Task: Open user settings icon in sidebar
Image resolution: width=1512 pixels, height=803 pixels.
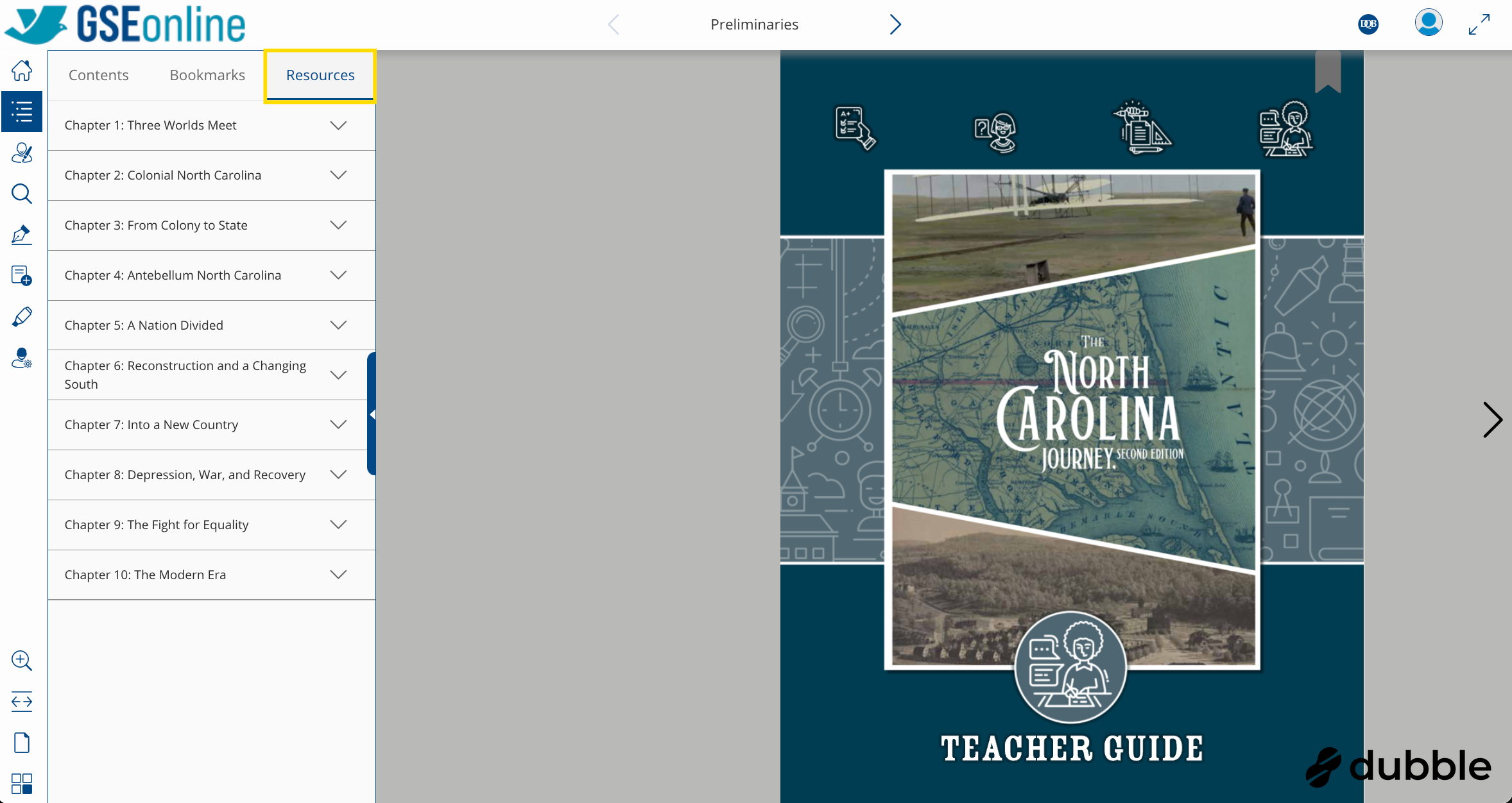Action: pos(22,358)
